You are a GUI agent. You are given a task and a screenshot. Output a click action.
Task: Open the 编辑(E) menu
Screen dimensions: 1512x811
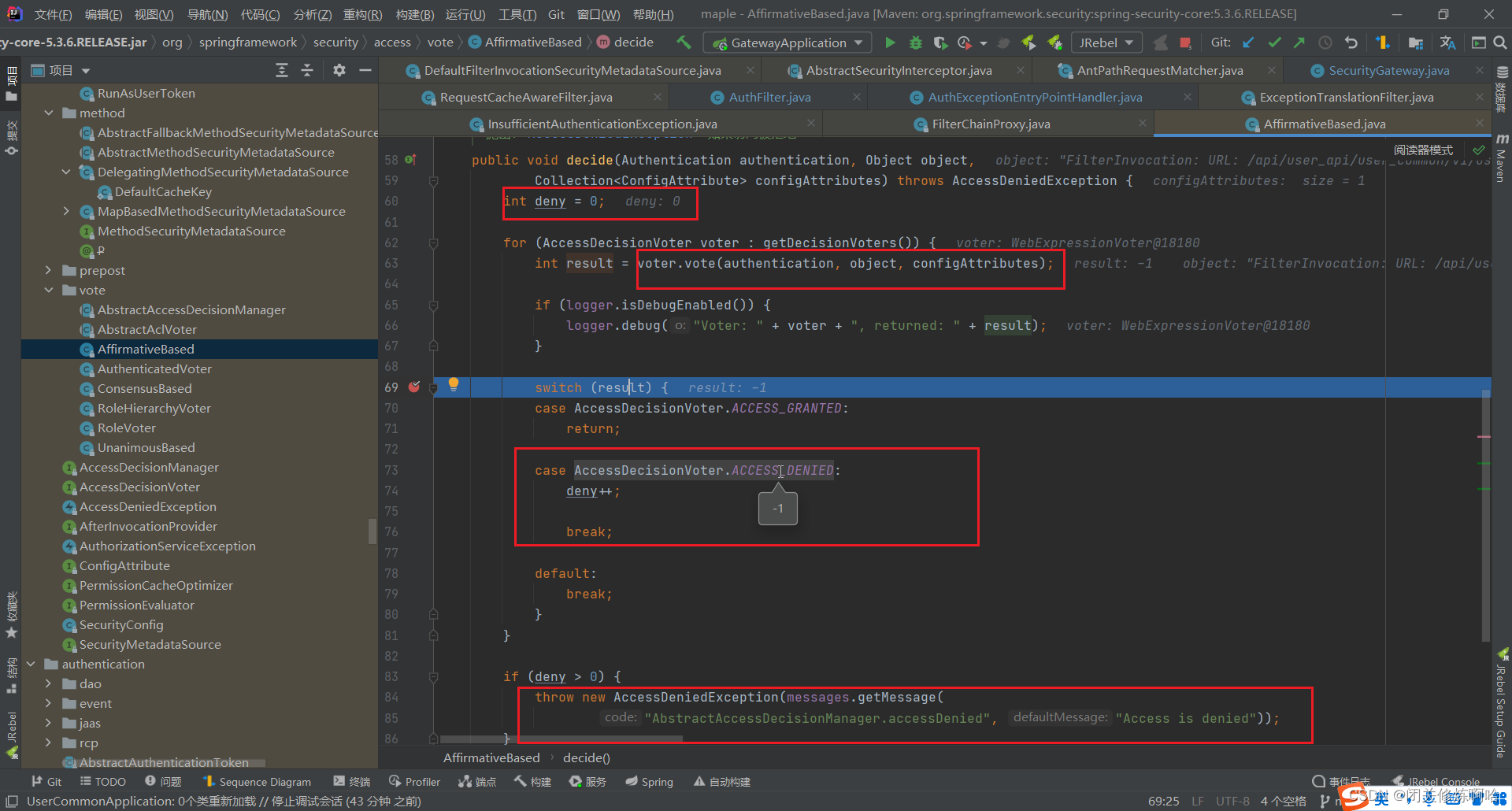[x=103, y=14]
